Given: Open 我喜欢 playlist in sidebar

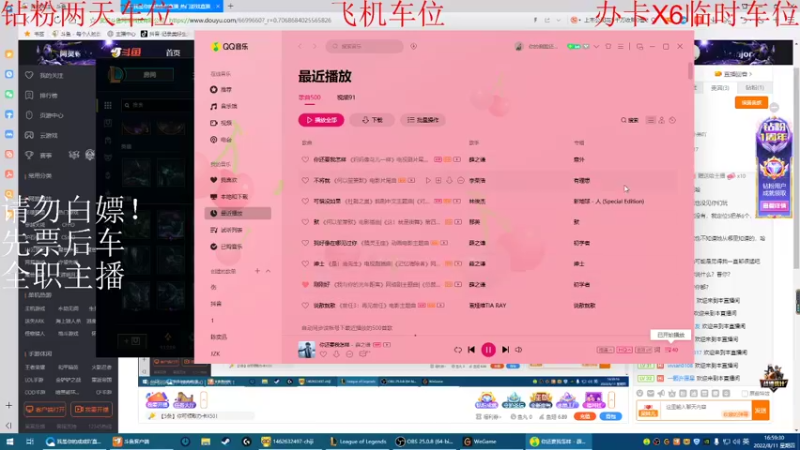Looking at the screenshot, I should click(224, 180).
